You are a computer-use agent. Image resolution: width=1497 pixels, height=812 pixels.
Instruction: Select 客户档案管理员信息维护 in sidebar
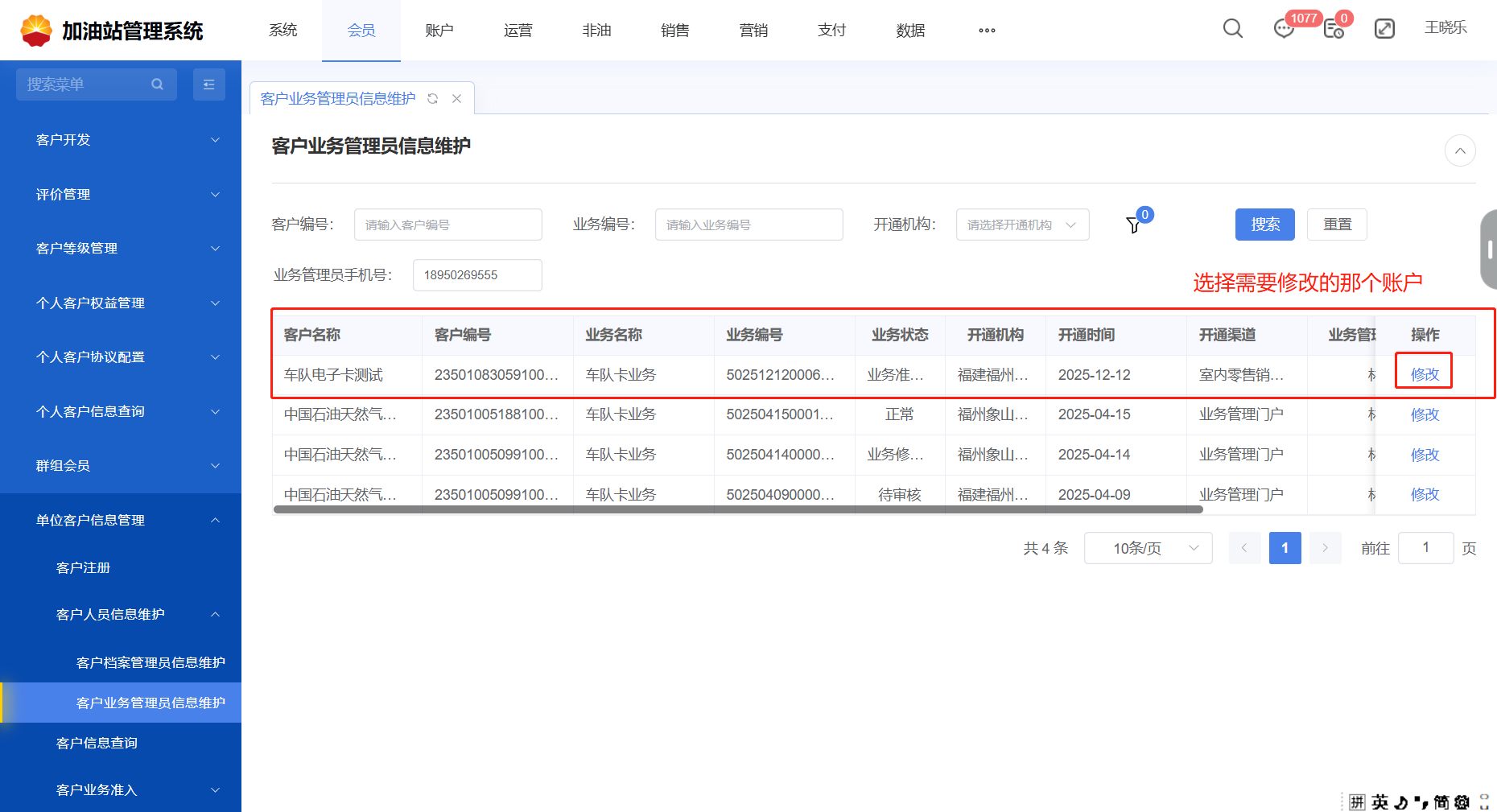coord(150,662)
